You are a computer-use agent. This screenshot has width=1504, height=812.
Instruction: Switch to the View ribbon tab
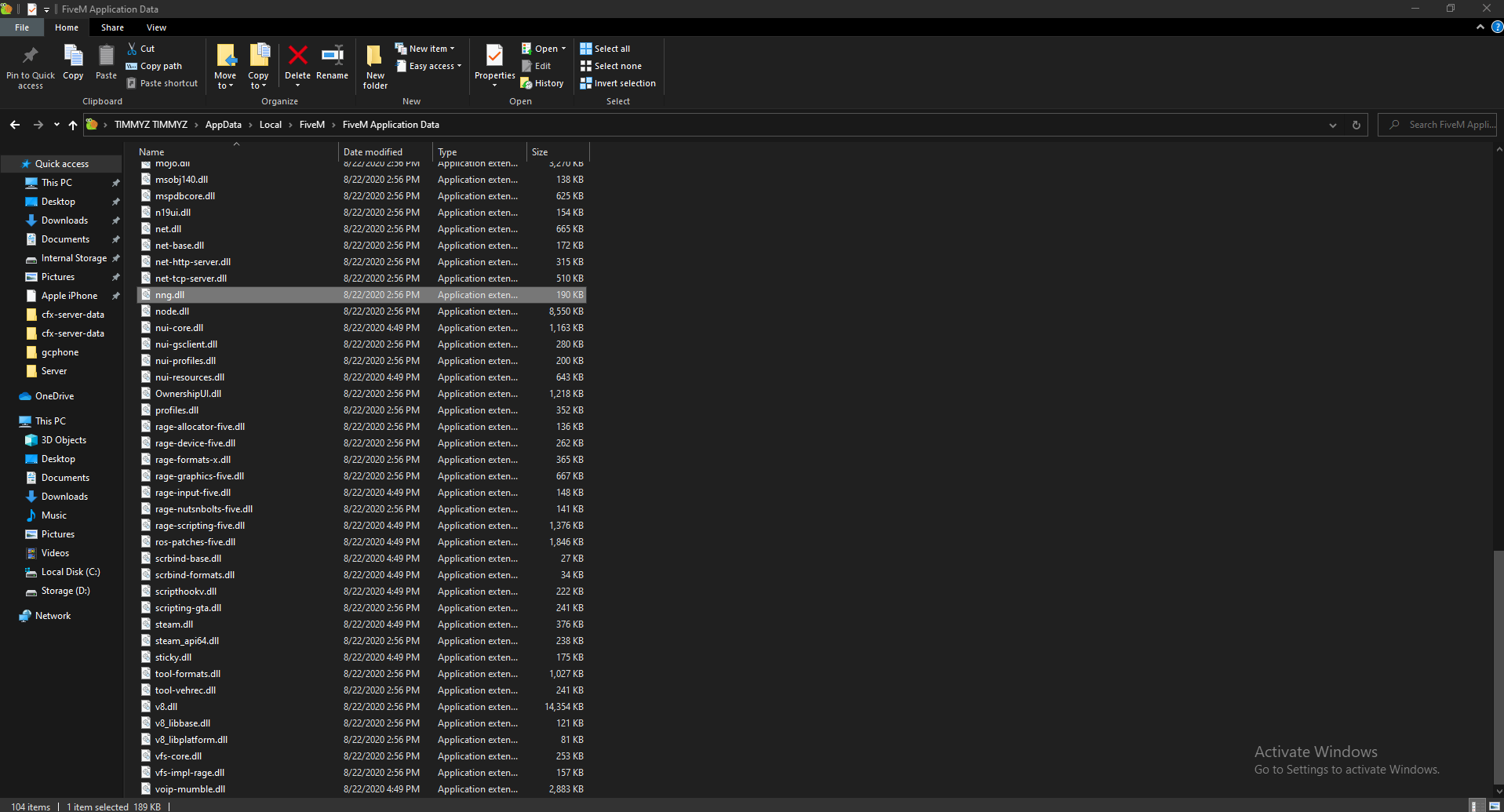[156, 27]
